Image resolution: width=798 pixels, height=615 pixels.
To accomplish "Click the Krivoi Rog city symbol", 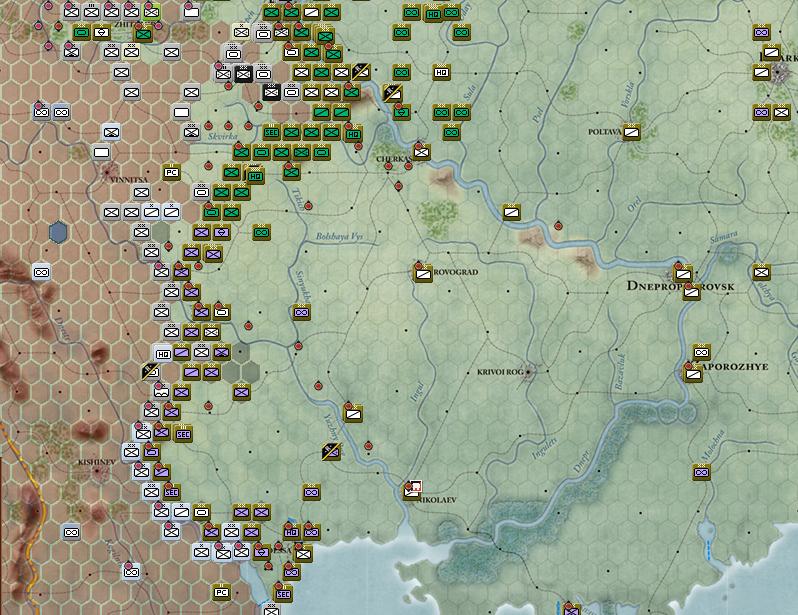I will [529, 372].
